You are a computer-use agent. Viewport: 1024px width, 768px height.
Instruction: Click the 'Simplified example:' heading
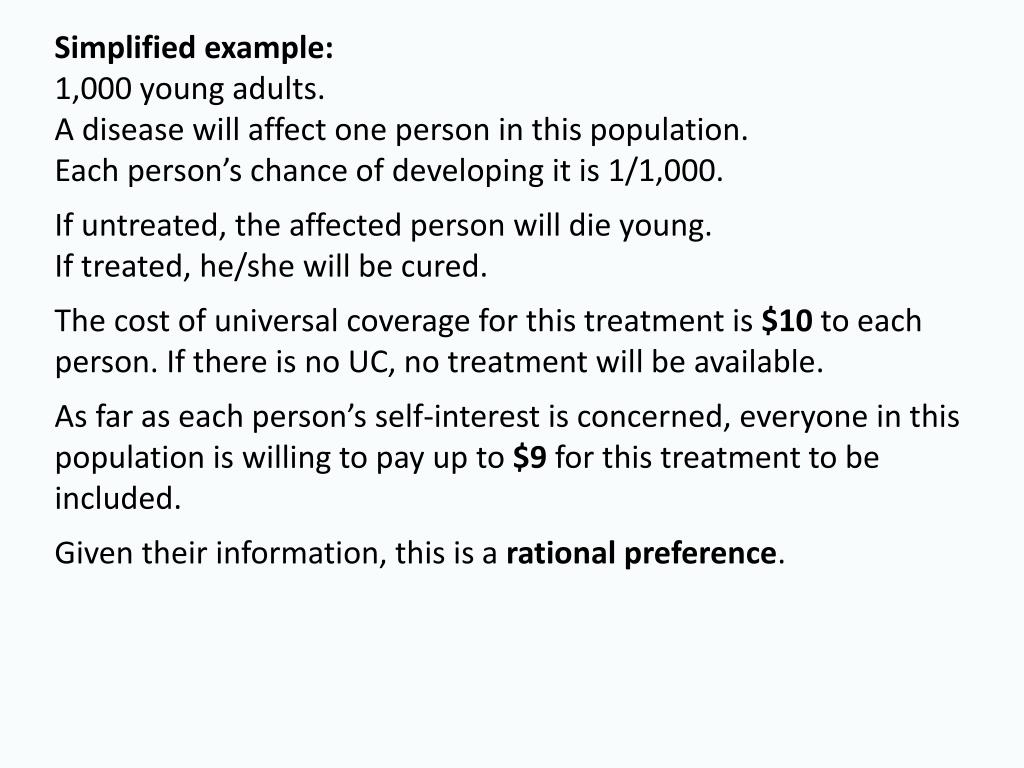[x=193, y=49]
